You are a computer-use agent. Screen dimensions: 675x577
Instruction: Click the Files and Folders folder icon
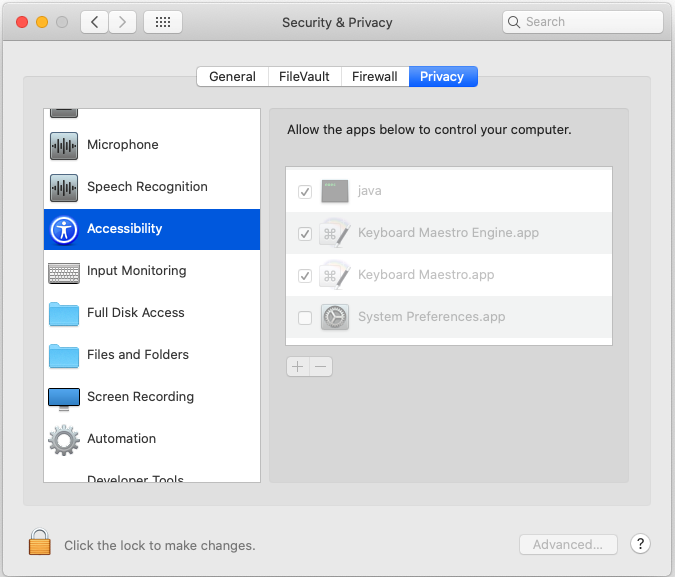pyautogui.click(x=64, y=355)
